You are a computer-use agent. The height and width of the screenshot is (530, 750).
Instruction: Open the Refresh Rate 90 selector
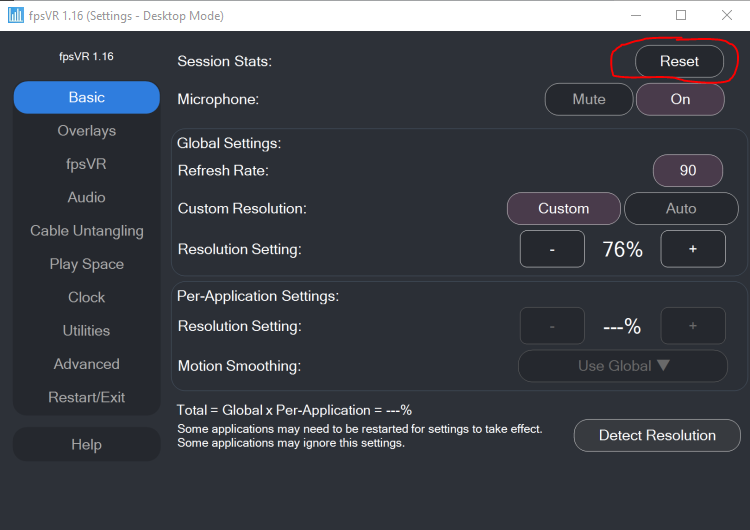[x=688, y=170]
